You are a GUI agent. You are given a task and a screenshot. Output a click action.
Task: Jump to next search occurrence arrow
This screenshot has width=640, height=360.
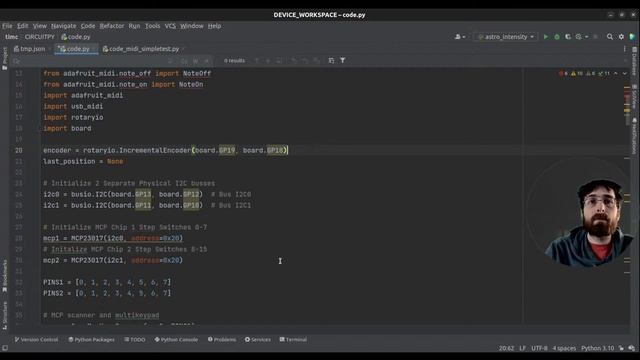point(268,60)
